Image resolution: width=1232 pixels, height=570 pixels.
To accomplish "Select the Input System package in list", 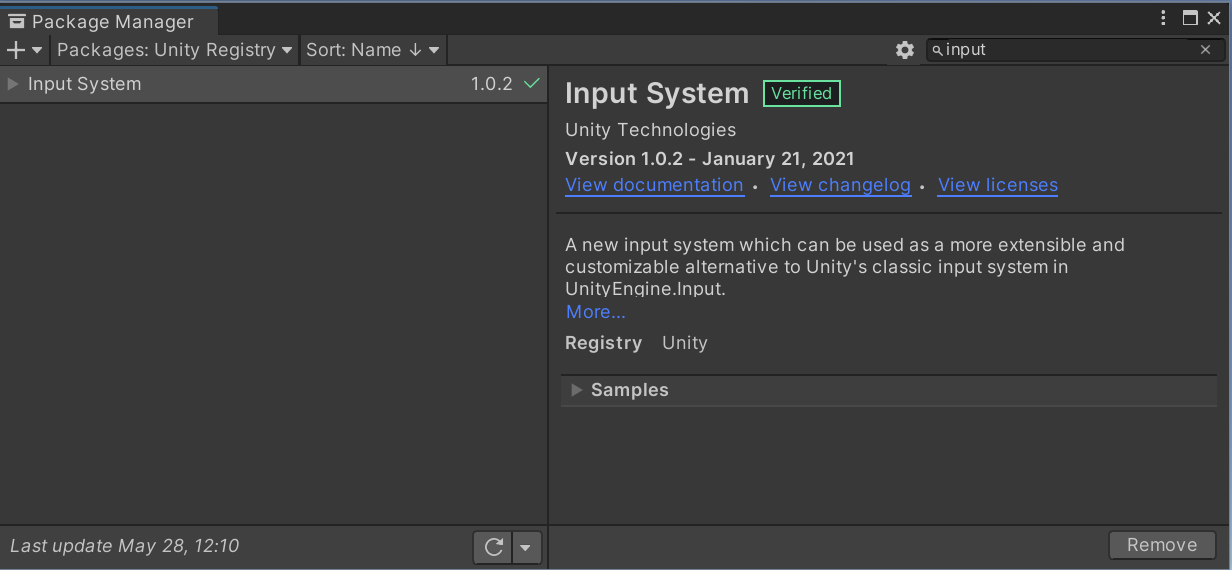I will click(x=273, y=84).
